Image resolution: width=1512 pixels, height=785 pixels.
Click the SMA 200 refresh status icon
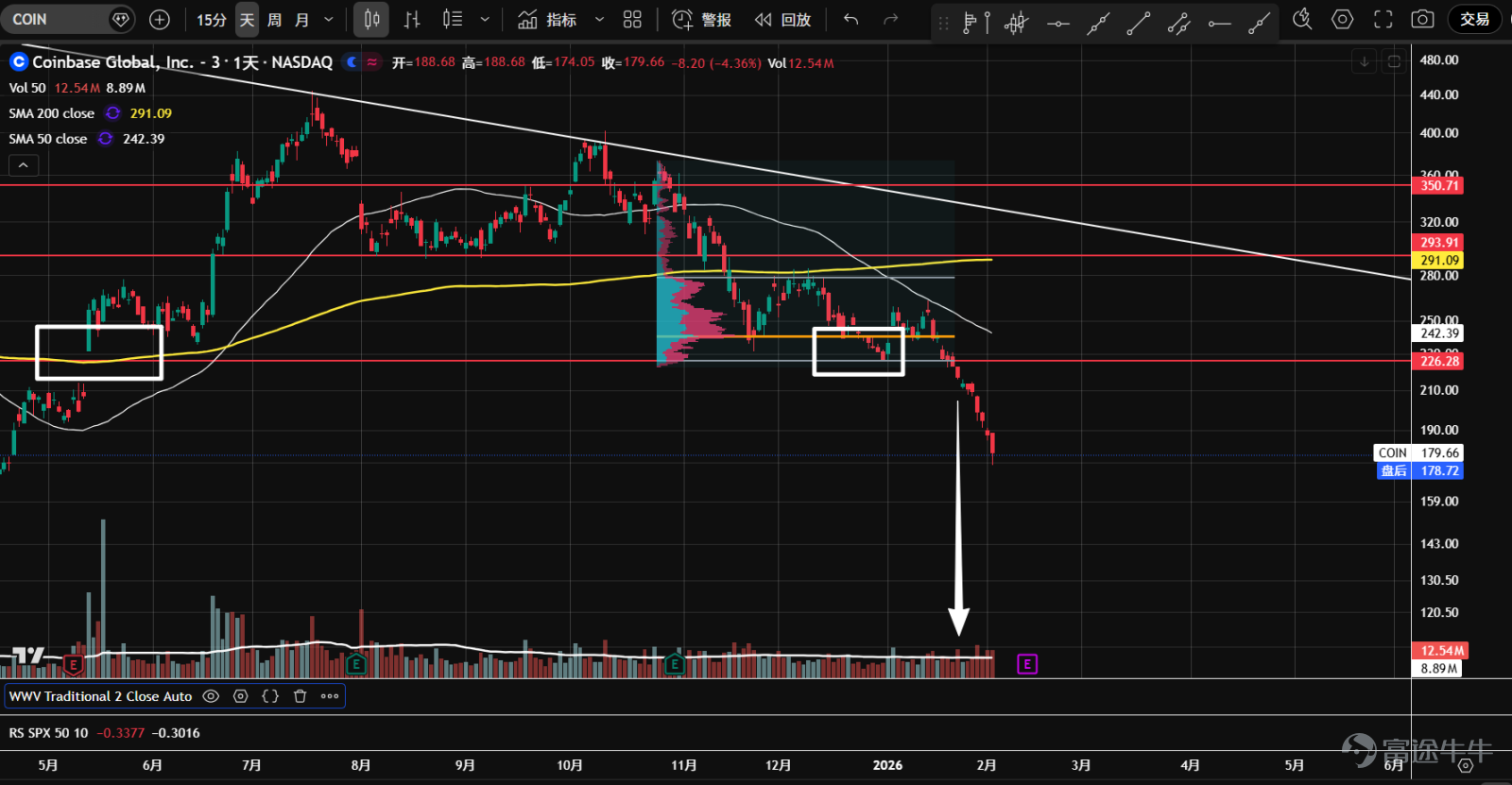coord(112,113)
